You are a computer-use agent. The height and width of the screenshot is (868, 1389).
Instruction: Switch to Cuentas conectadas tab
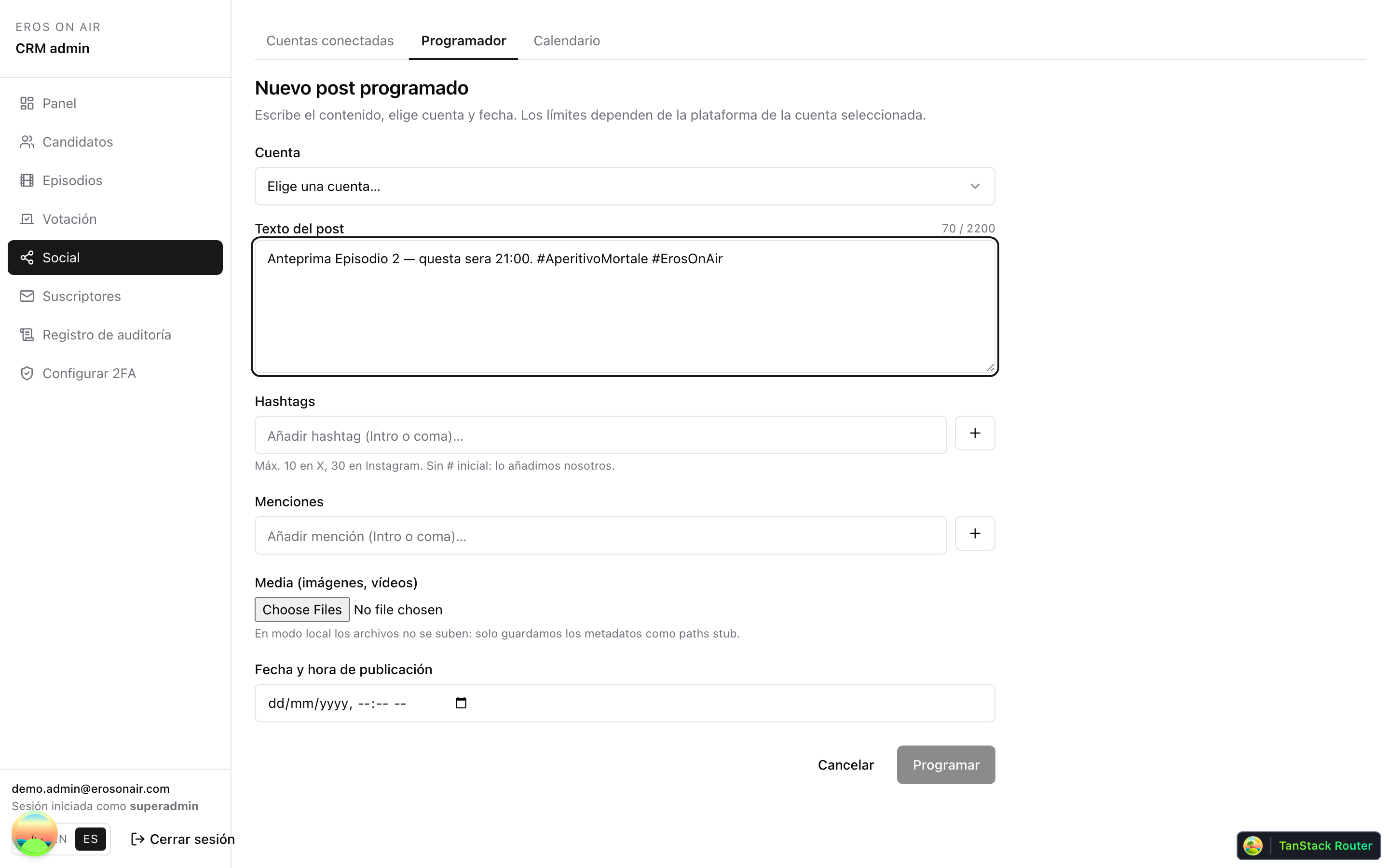[x=330, y=41]
